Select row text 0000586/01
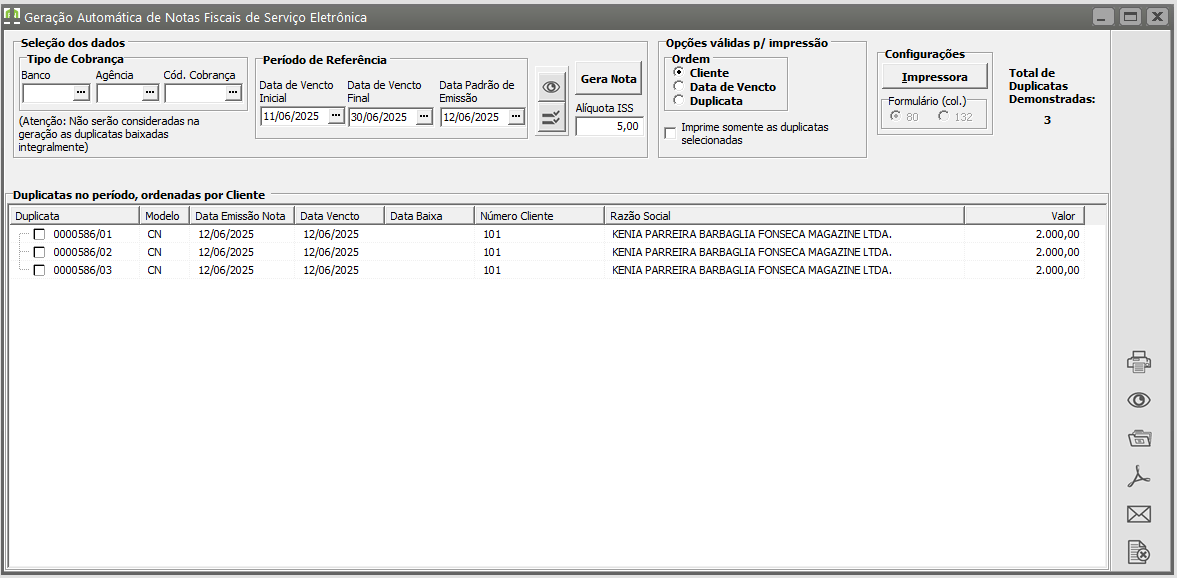 pyautogui.click(x=83, y=234)
